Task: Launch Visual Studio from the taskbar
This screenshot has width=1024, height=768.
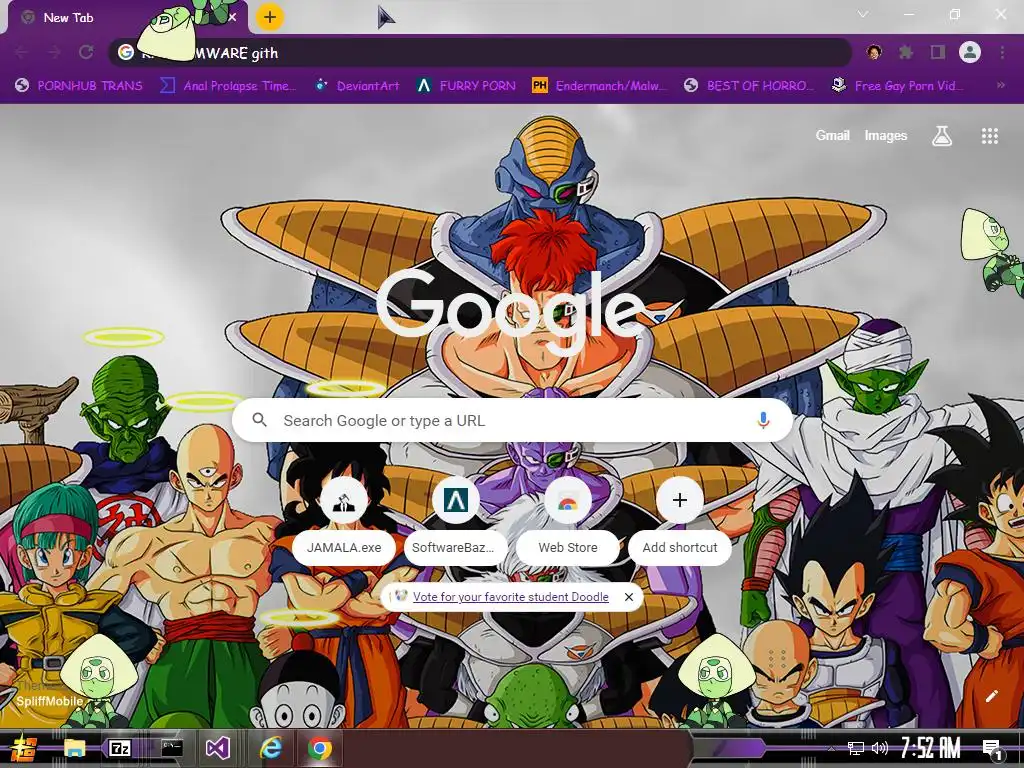Action: pyautogui.click(x=218, y=748)
